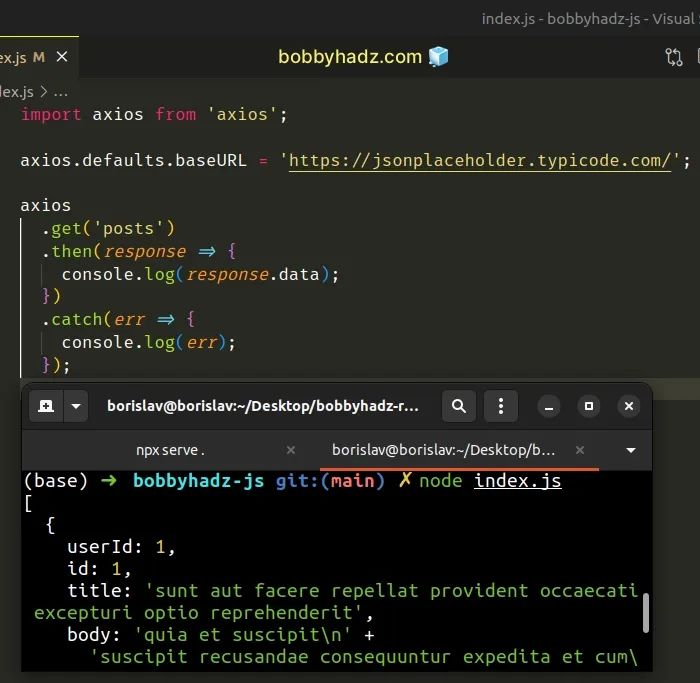The image size is (700, 683).
Task: Click 'axios.defaults.baseURL' in the code
Action: pos(133,160)
